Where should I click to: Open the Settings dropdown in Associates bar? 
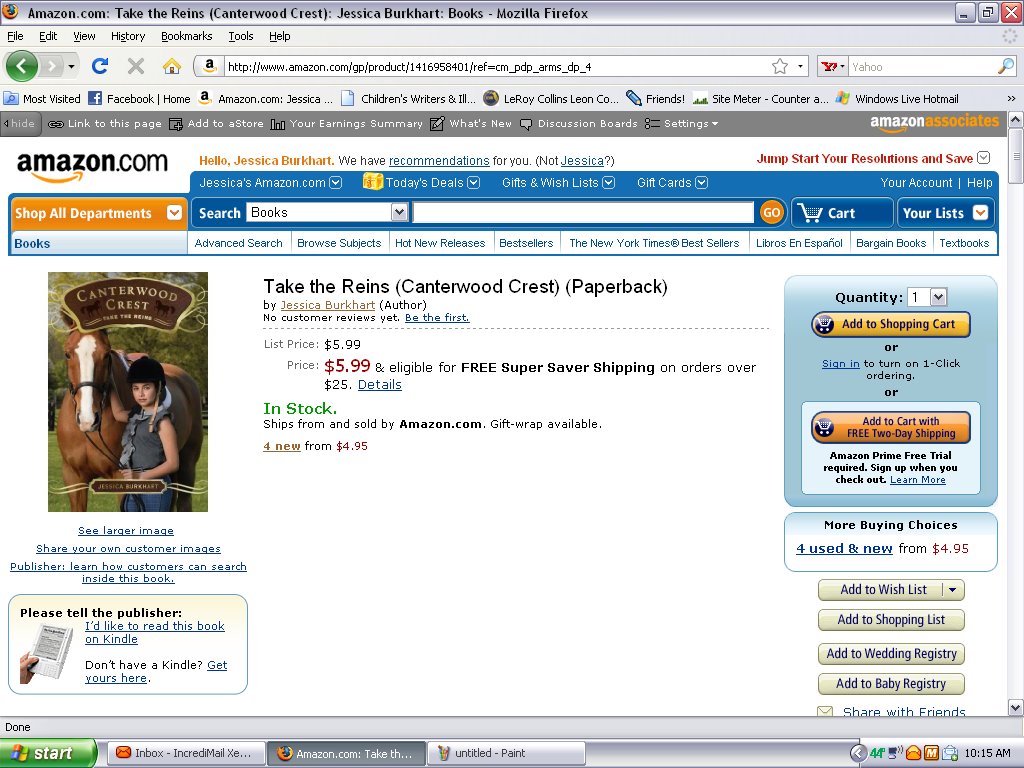682,123
